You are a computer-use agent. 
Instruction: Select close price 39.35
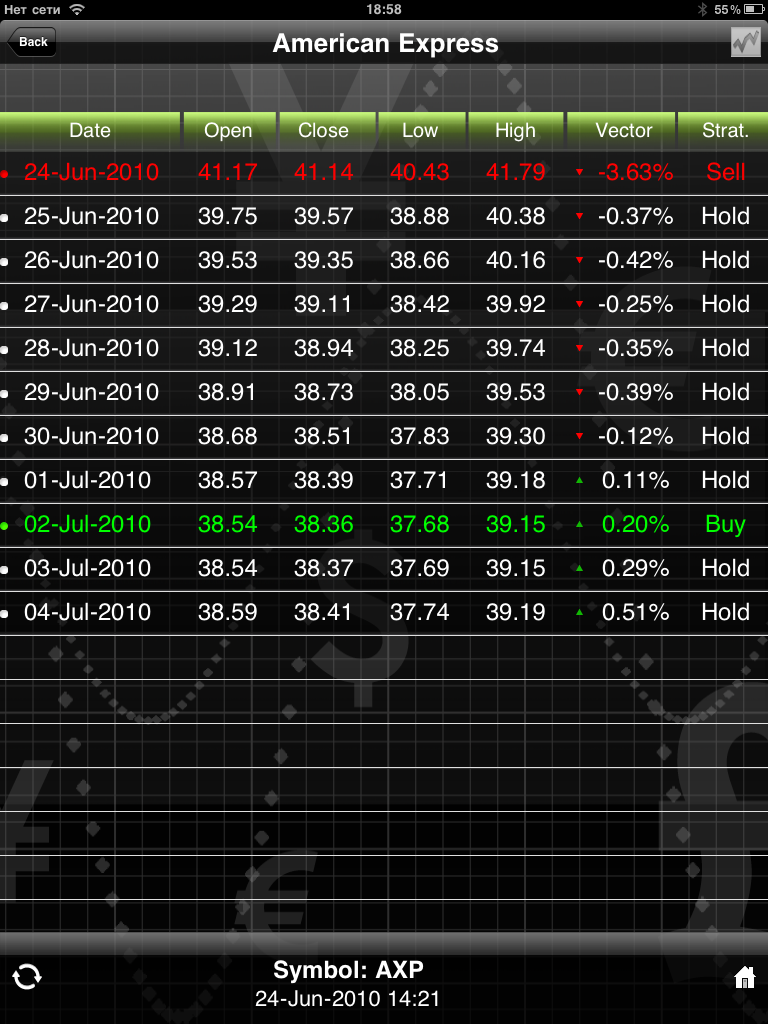click(323, 260)
